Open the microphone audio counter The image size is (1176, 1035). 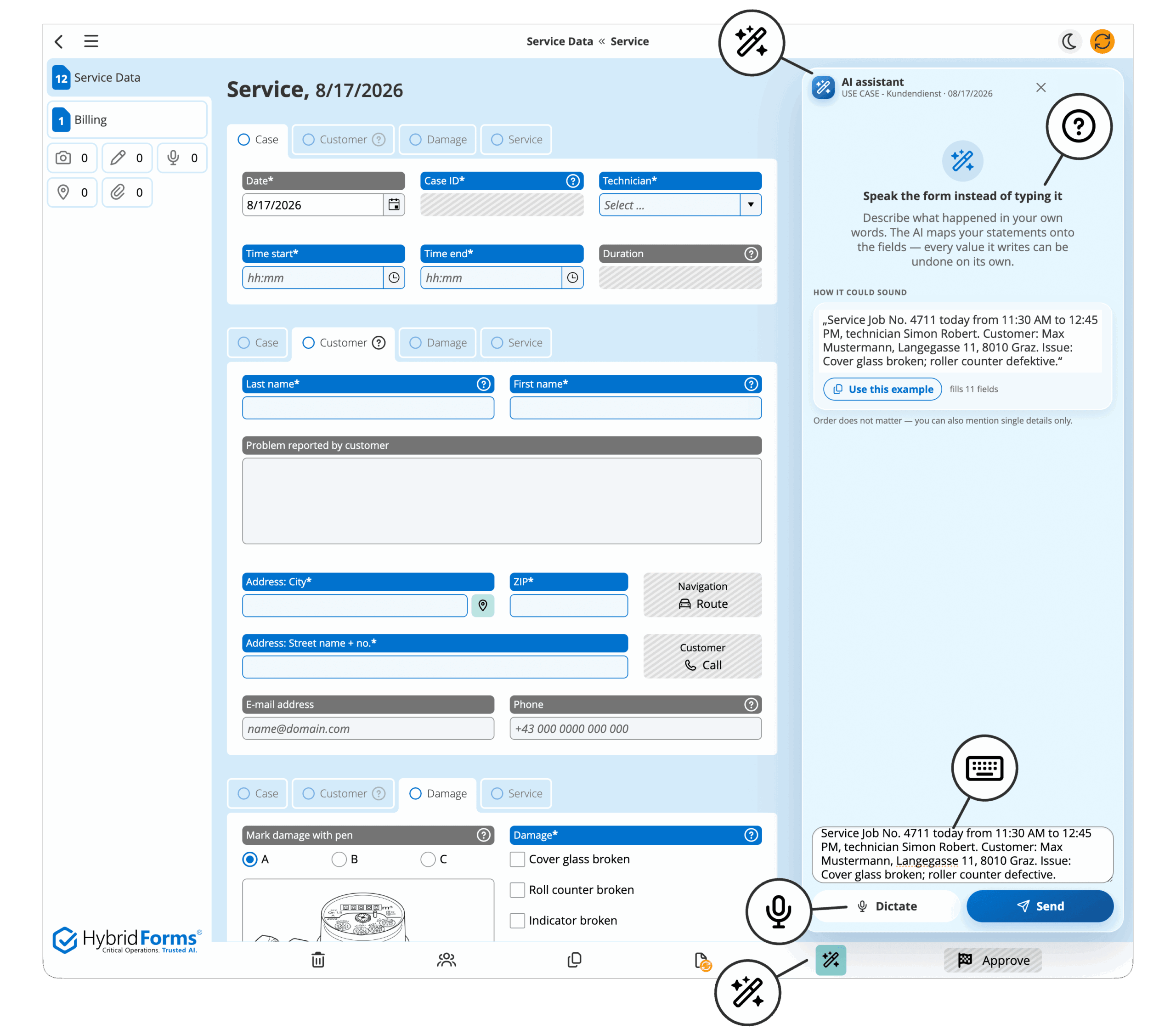click(182, 158)
